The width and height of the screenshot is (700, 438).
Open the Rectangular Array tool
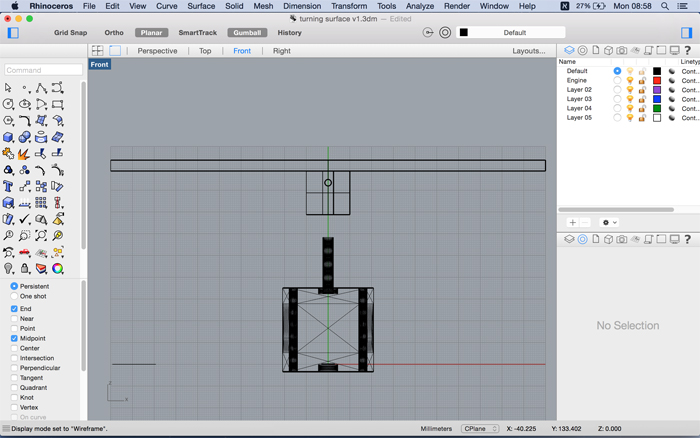click(41, 203)
